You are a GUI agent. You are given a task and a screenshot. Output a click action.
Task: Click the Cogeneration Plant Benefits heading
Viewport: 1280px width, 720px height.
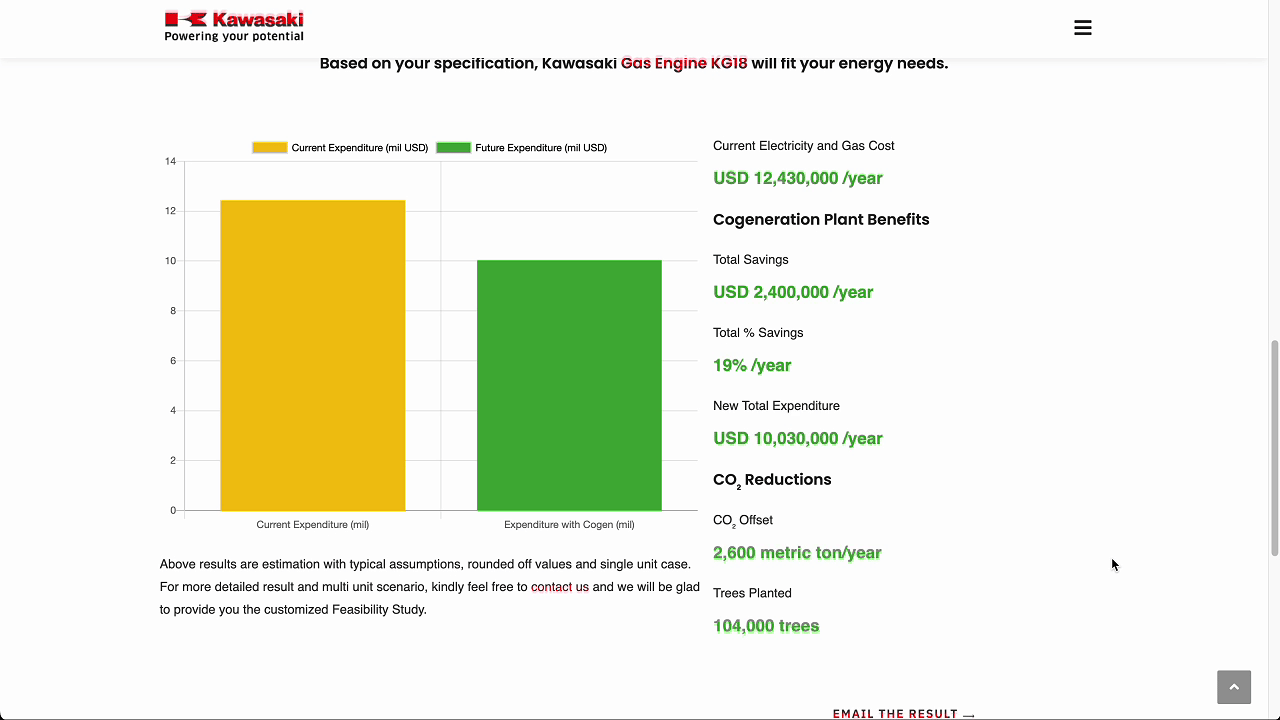821,219
